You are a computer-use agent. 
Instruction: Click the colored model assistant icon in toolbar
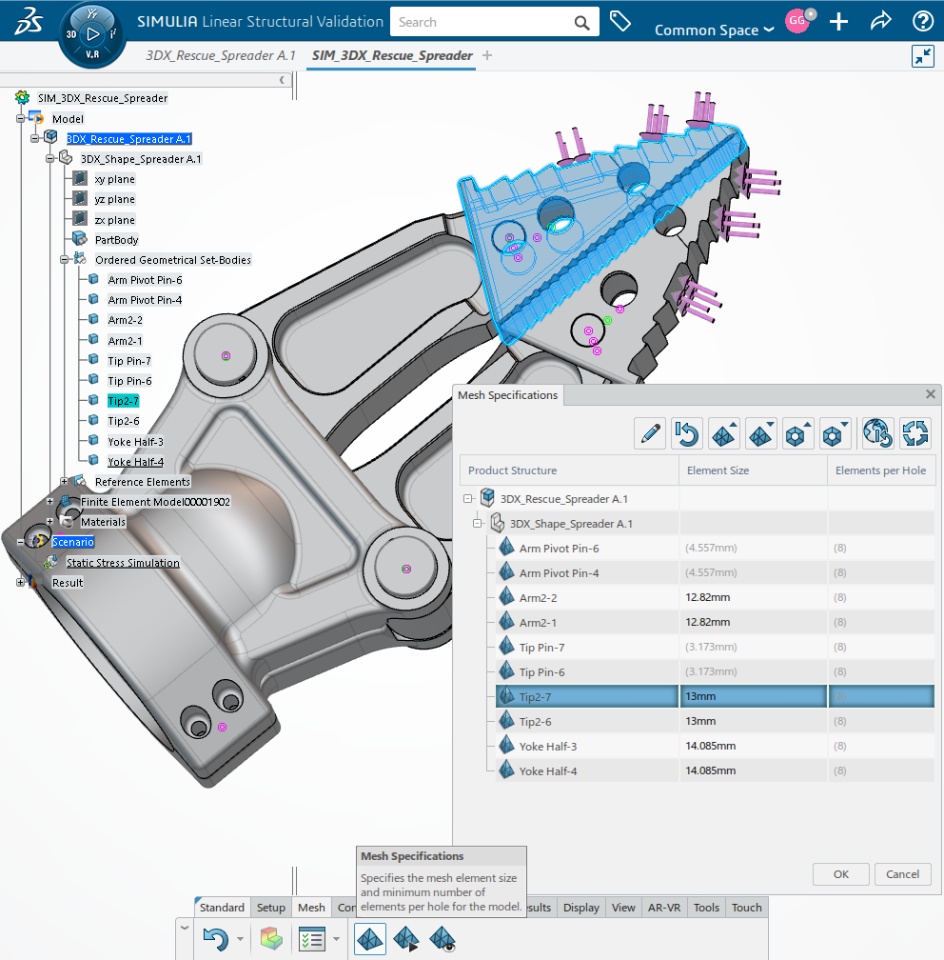[271, 939]
